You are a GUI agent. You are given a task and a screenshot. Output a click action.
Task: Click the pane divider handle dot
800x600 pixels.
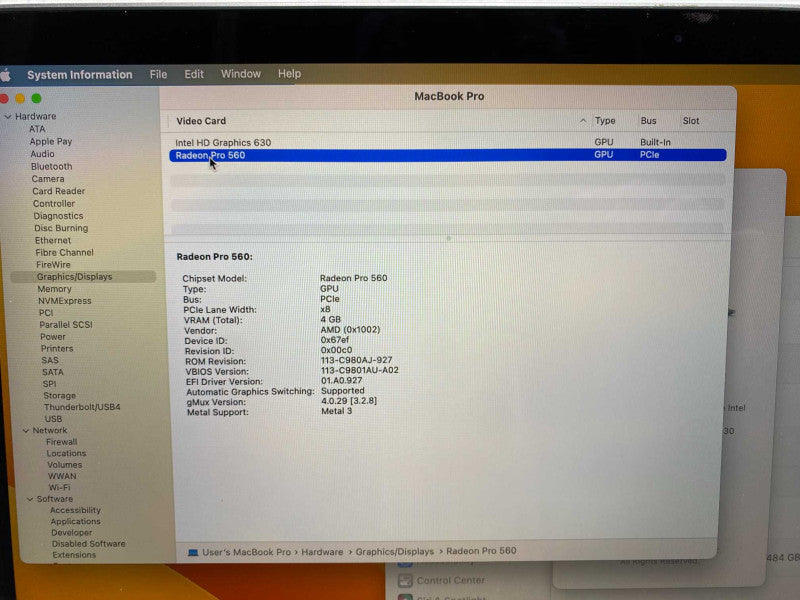(448, 238)
